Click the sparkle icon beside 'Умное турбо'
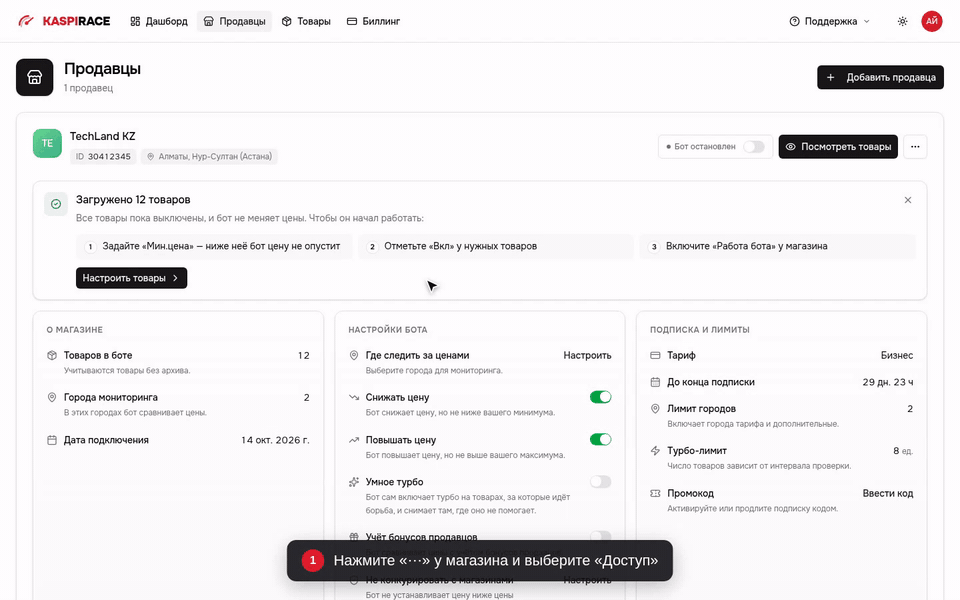This screenshot has width=960, height=600. coord(354,482)
